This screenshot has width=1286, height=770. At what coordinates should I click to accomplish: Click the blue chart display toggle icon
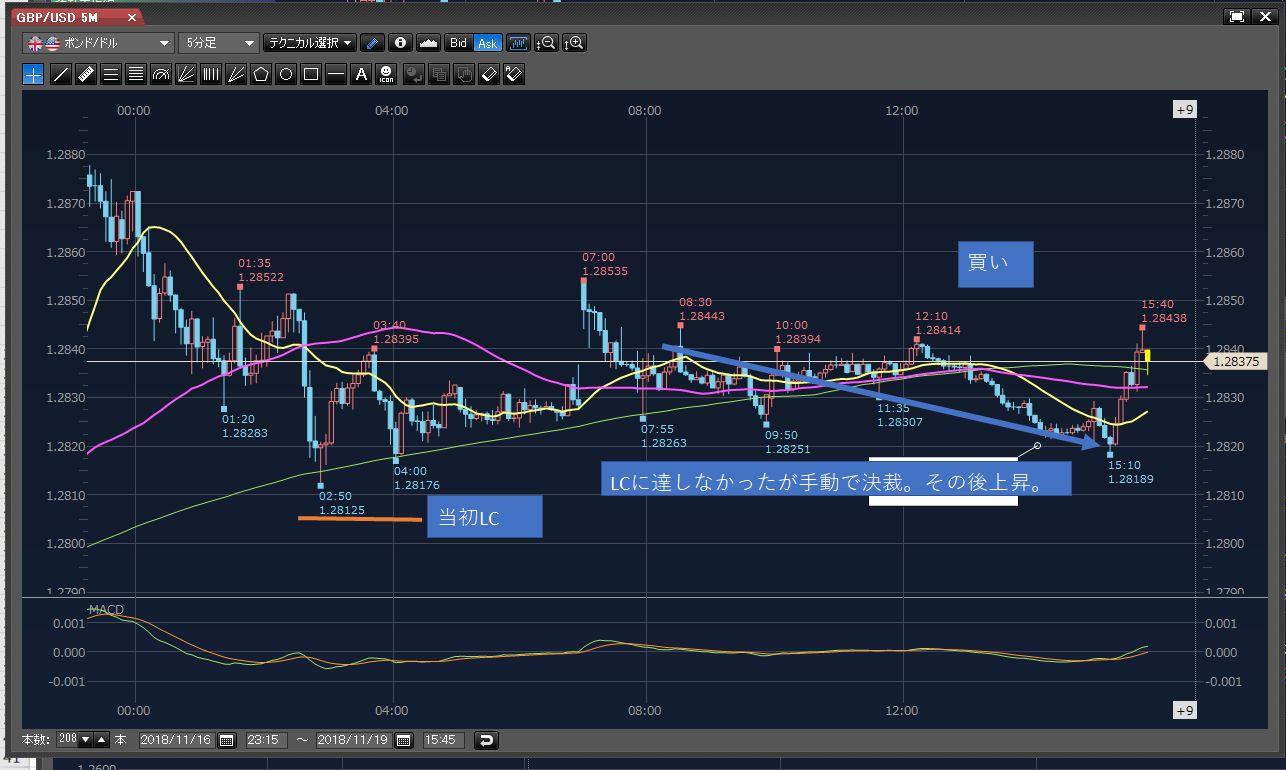(x=518, y=43)
